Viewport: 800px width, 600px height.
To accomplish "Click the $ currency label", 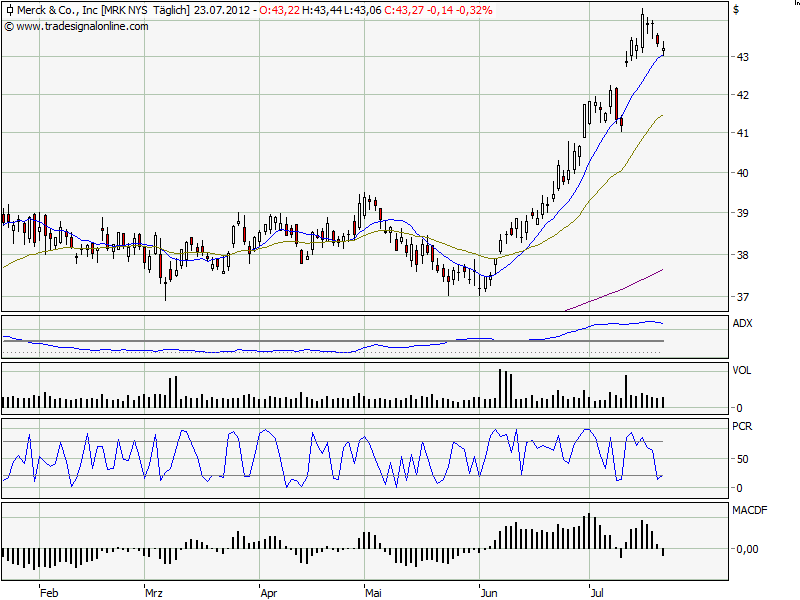I will click(736, 9).
